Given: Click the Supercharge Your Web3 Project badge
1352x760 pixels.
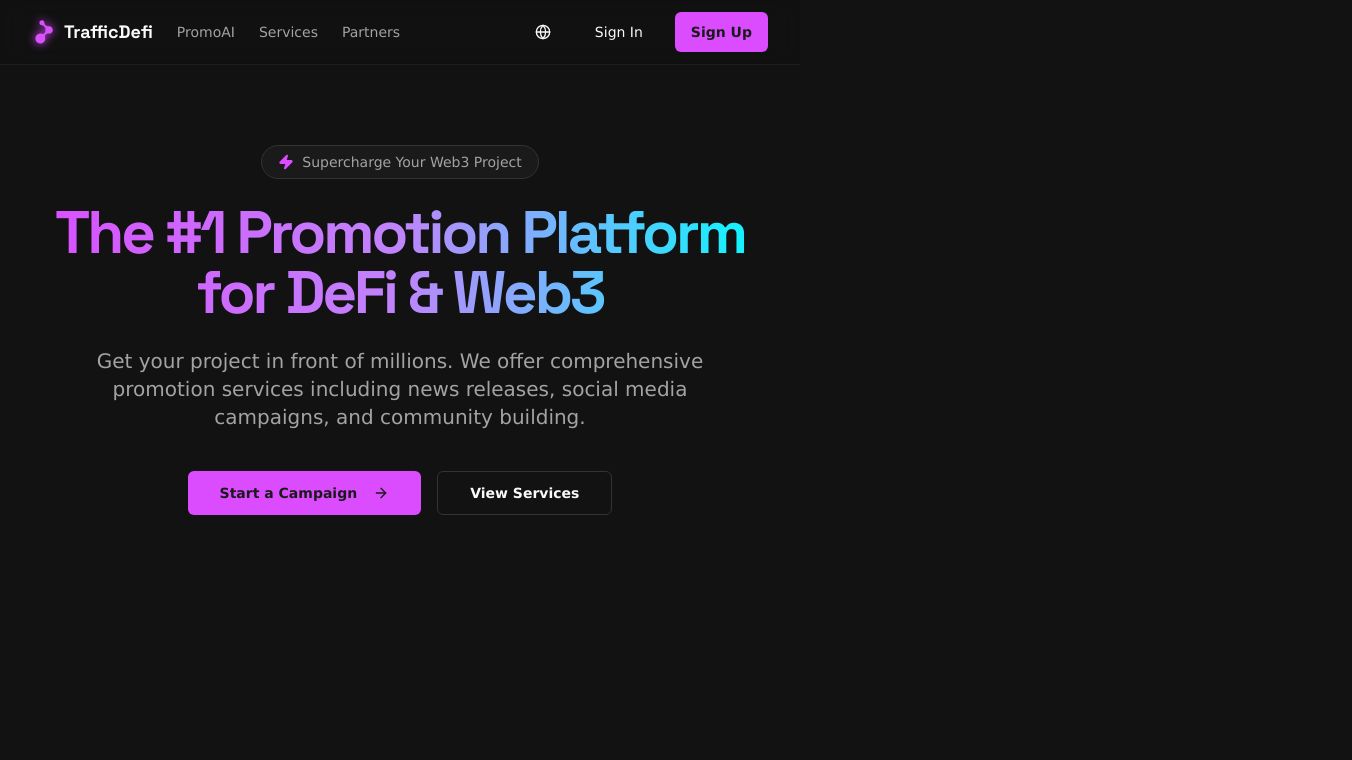Looking at the screenshot, I should [400, 162].
